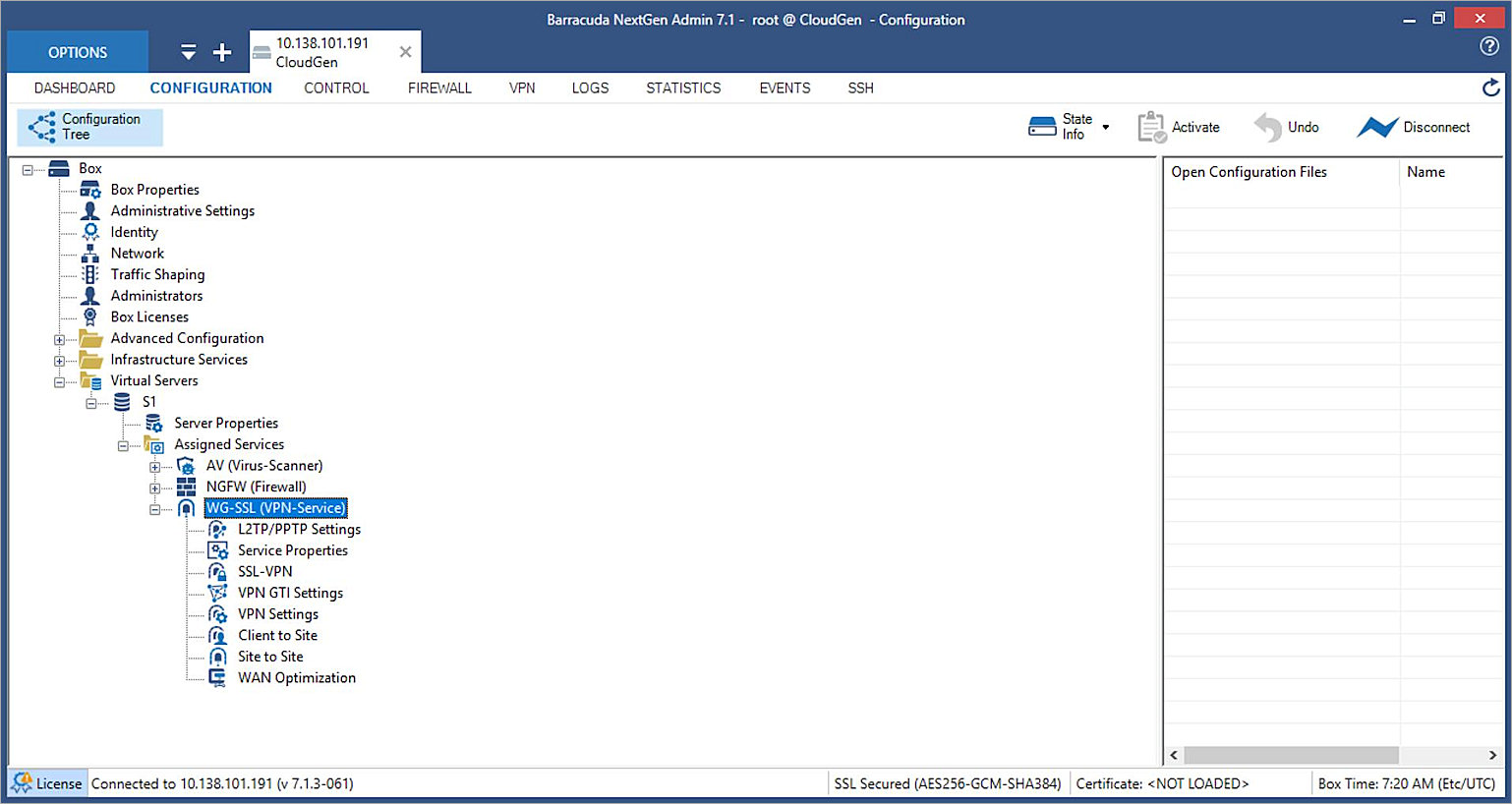Open the State Info dropdown arrow
Screen dimensions: 1512x804
[x=1106, y=126]
